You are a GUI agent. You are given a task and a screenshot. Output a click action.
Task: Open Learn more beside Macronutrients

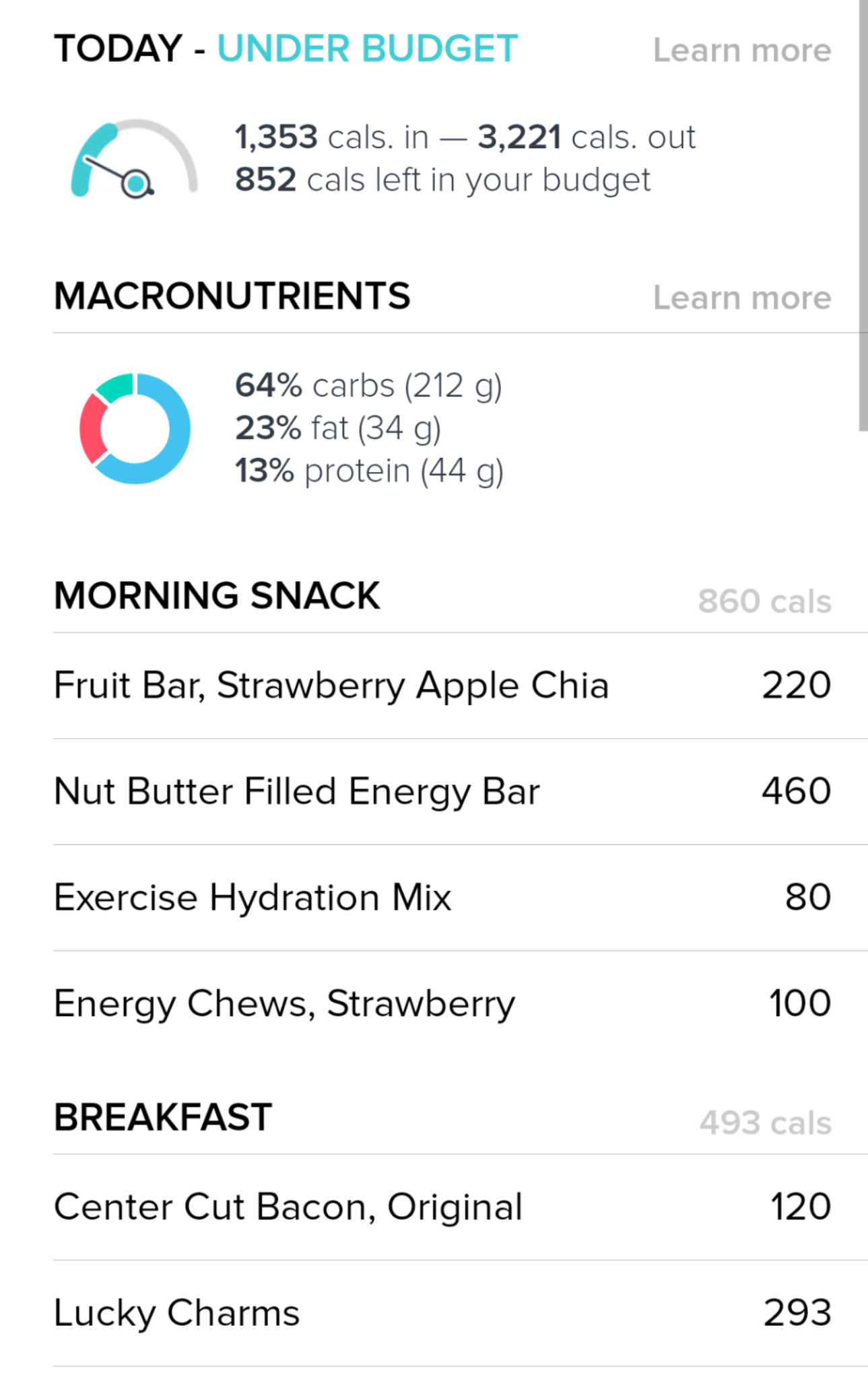742,298
